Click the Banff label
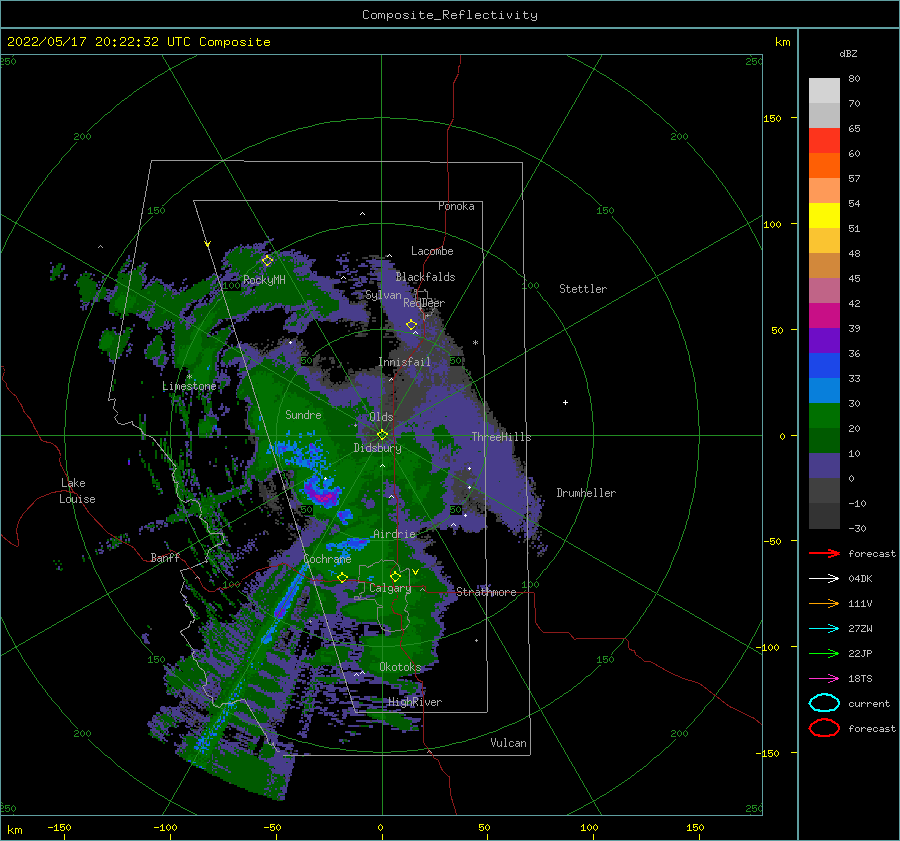The image size is (900, 841). (x=165, y=557)
